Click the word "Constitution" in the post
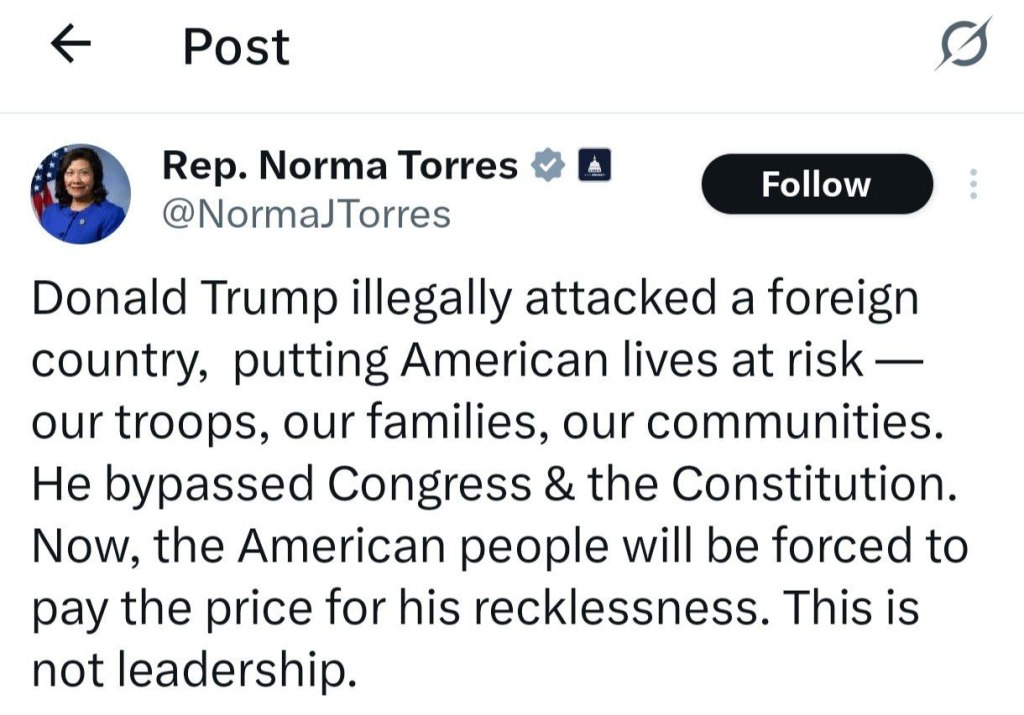Screen dimensions: 1024x715 click(x=808, y=484)
